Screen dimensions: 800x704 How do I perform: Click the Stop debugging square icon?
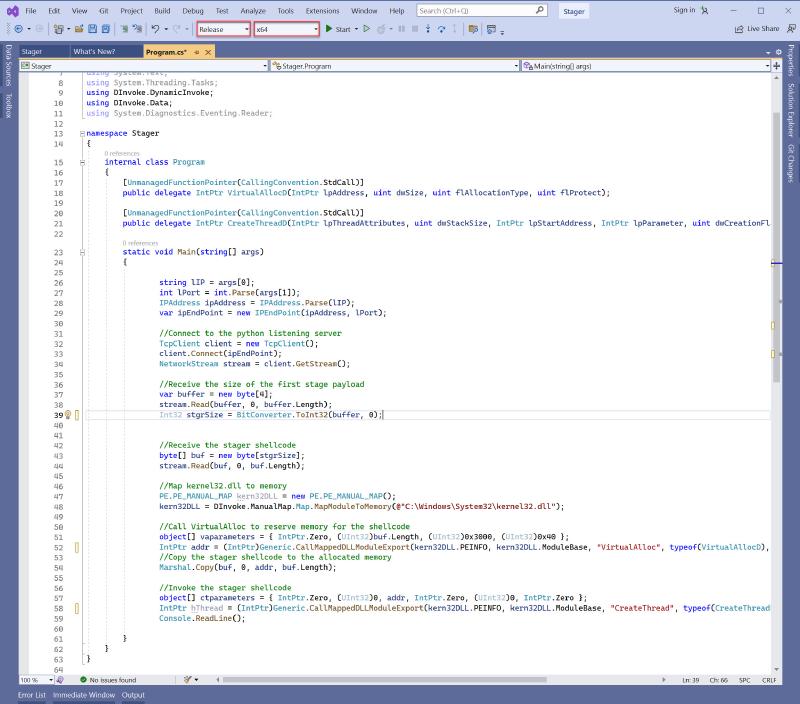[x=415, y=29]
